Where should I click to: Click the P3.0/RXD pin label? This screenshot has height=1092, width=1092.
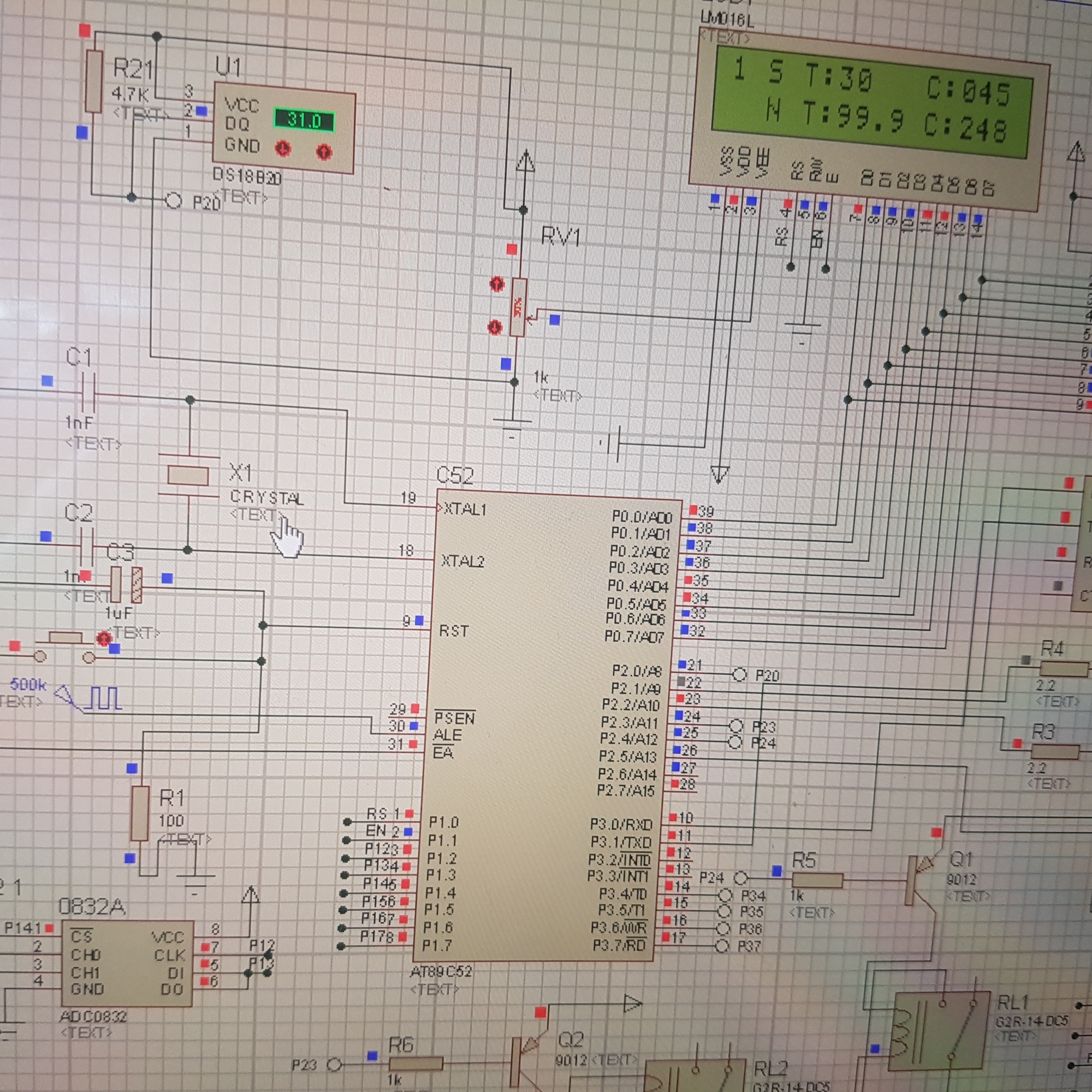[621, 824]
